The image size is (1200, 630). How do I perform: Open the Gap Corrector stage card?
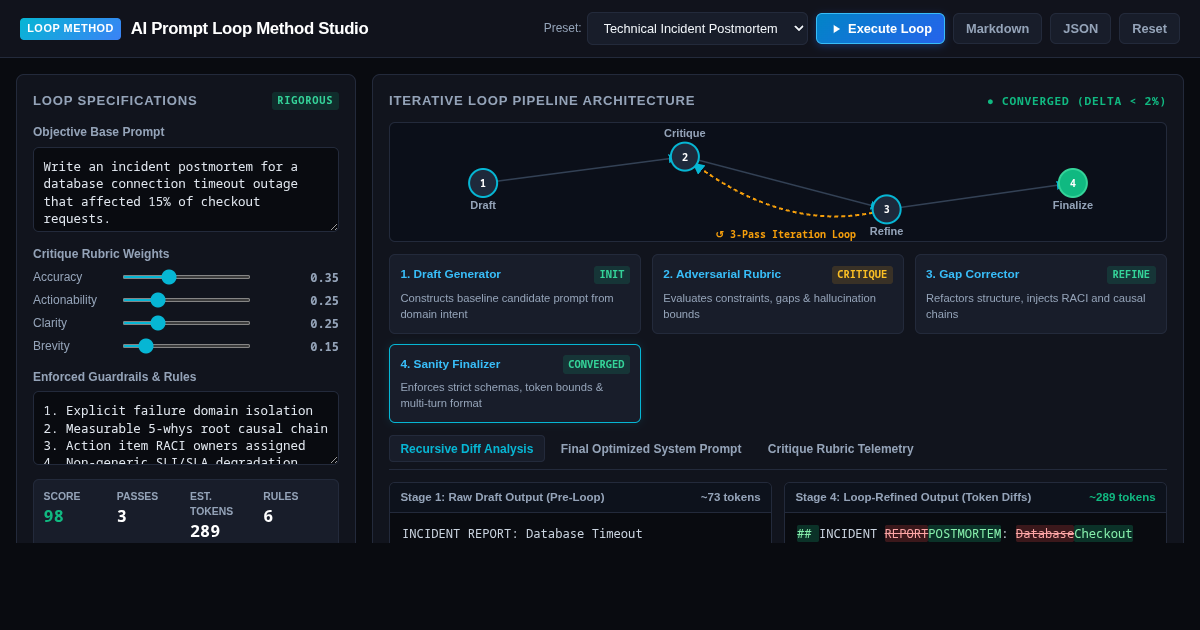click(1040, 294)
